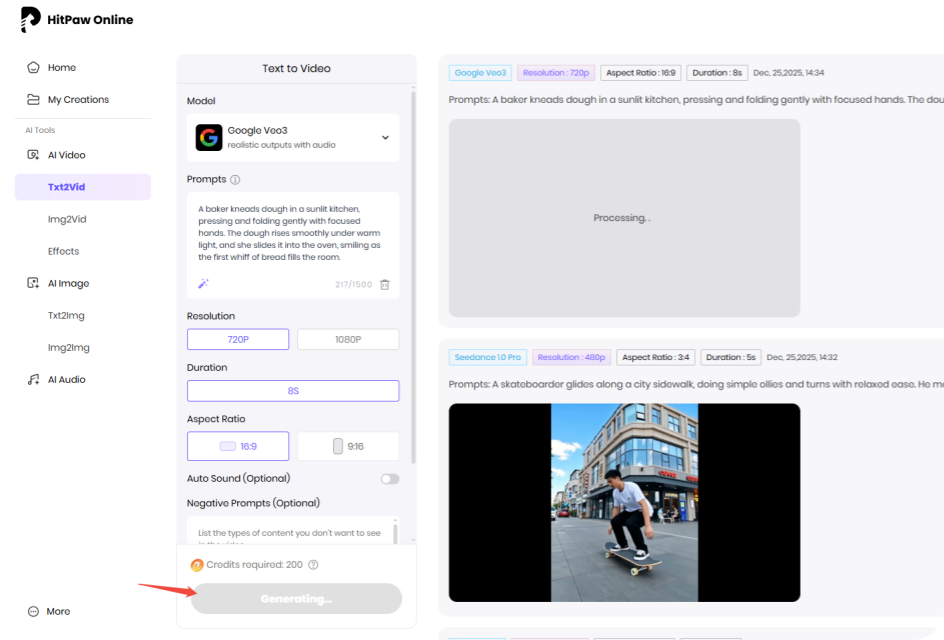Screen dimensions: 944x640
Task: Open the Prompts info tooltip icon
Action: (x=233, y=179)
